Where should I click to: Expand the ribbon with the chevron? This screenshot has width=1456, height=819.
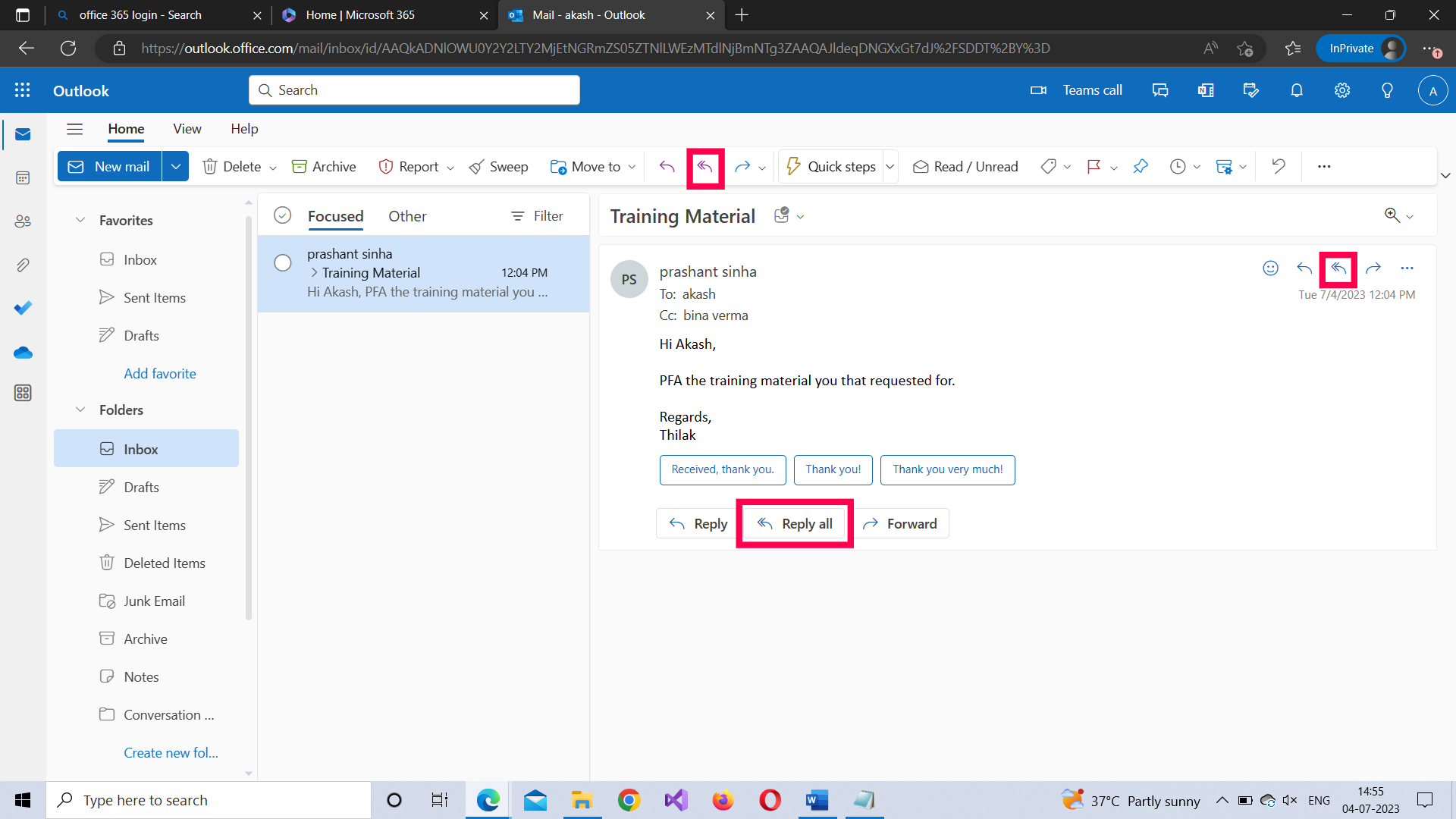coord(1445,176)
